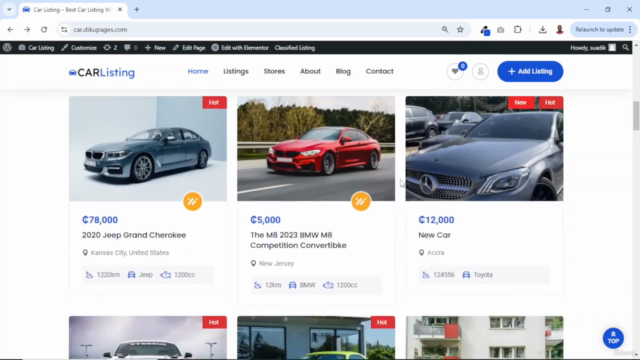Click the scroll to TOP button
Screen dimensions: 640x360
click(613, 338)
